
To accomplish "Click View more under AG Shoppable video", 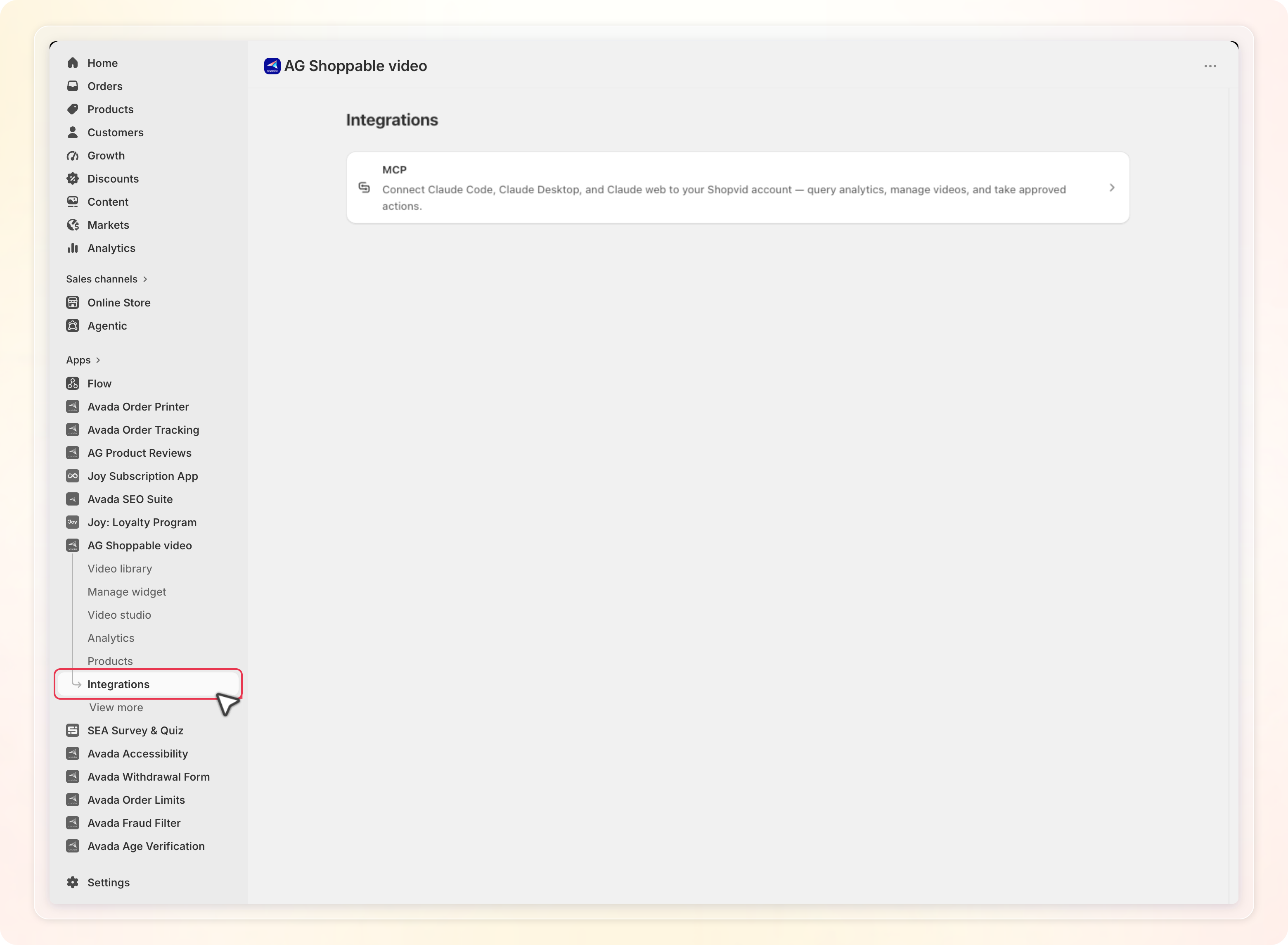I will 116,708.
